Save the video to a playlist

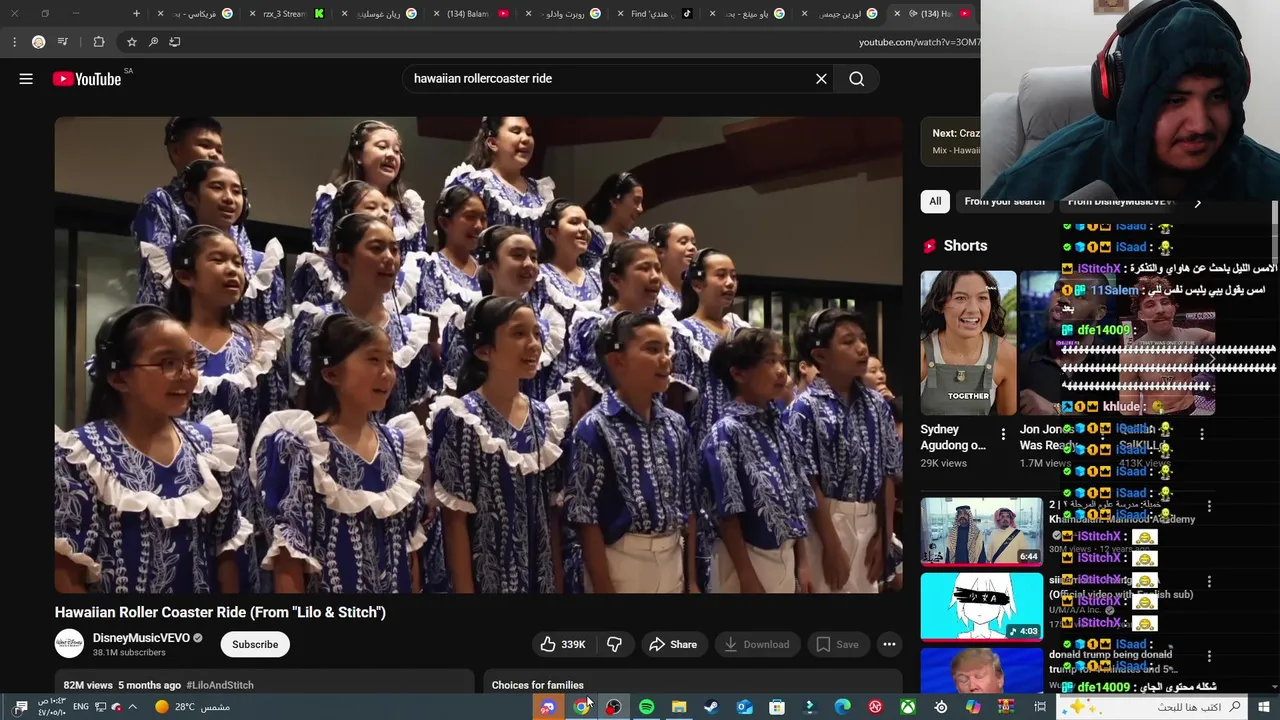pos(837,645)
